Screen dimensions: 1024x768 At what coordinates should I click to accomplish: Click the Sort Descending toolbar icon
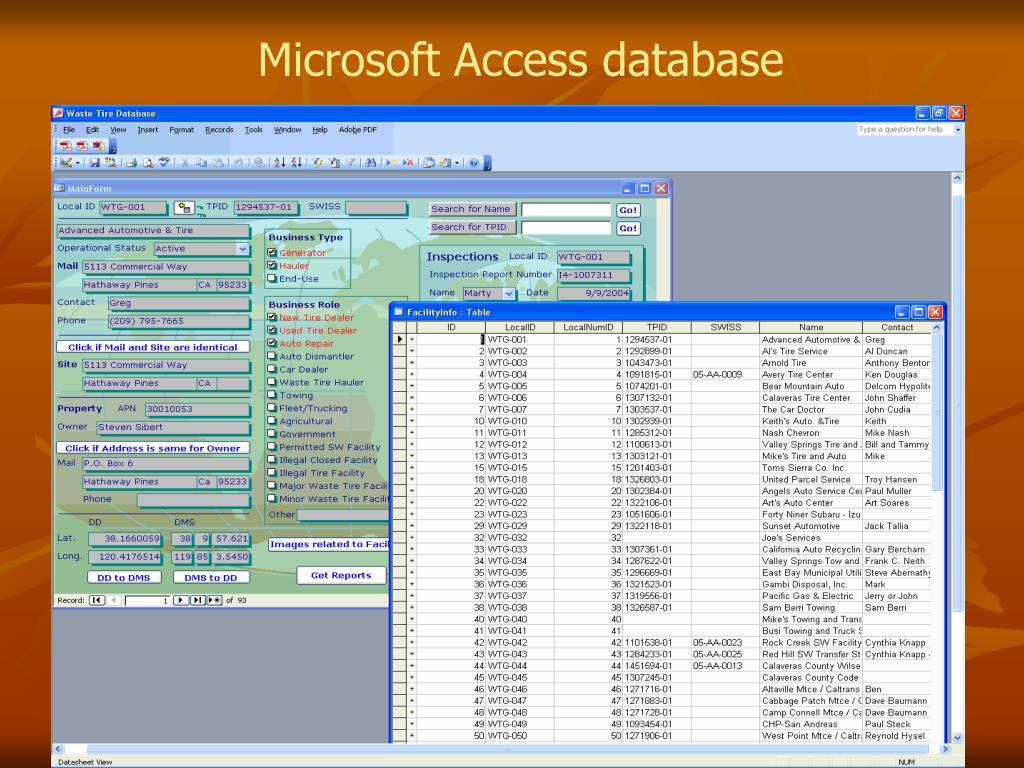pyautogui.click(x=296, y=163)
